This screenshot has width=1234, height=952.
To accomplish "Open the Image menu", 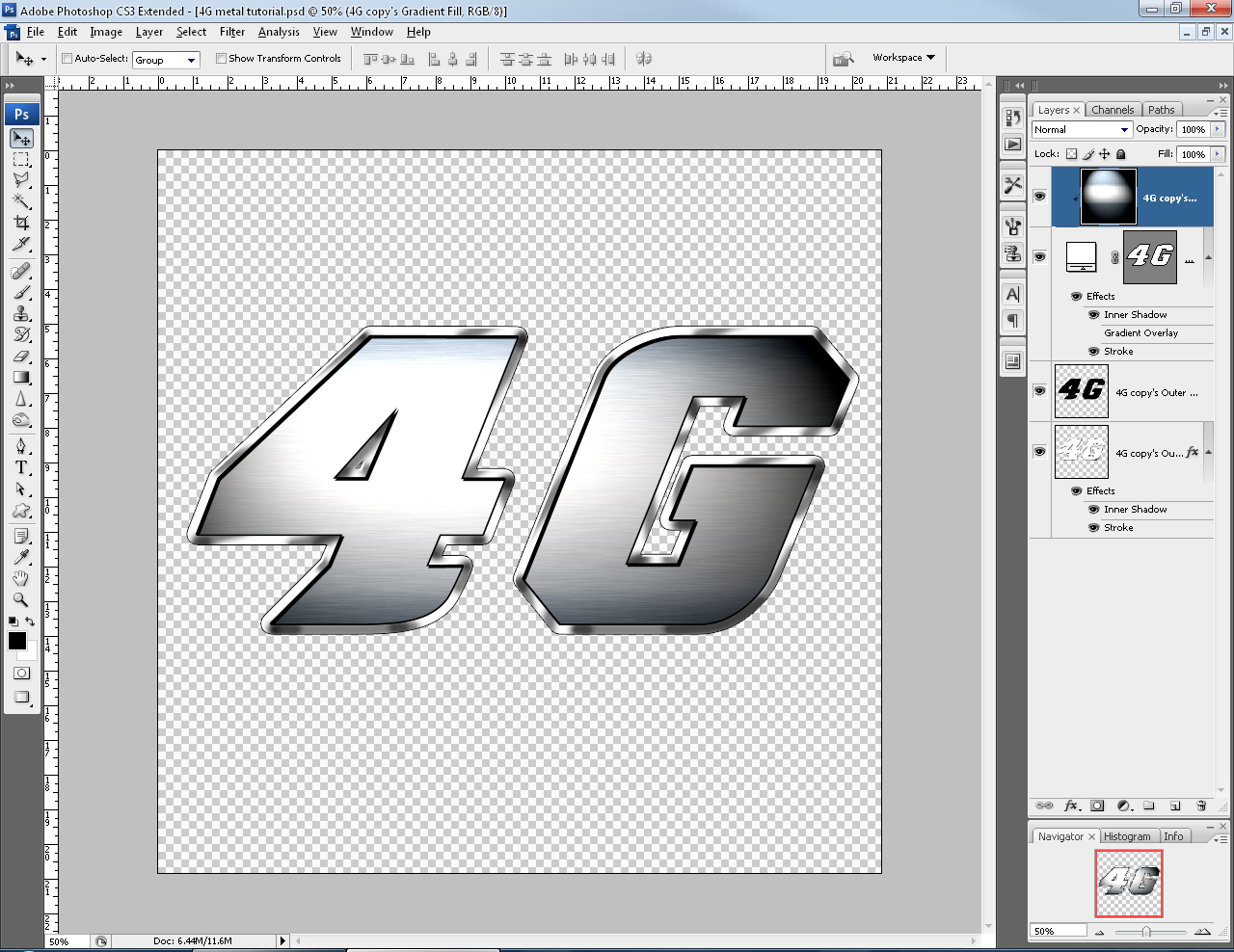I will tap(106, 32).
